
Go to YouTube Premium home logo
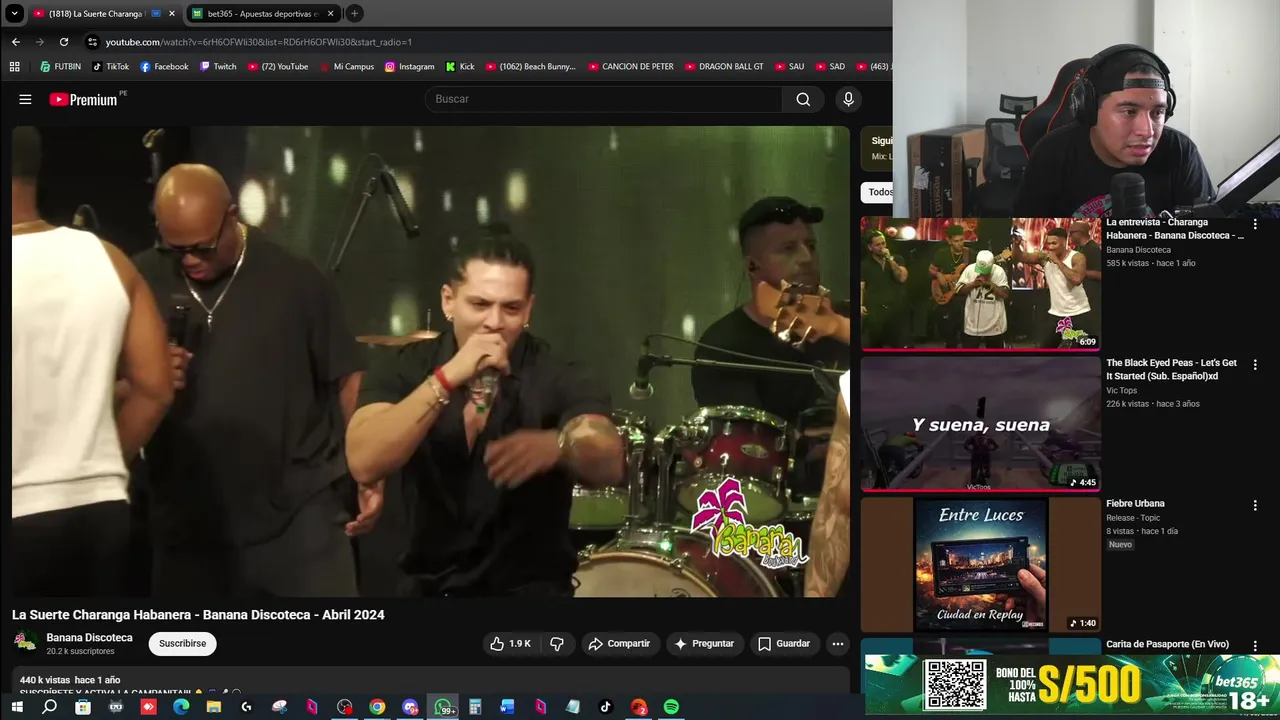(x=85, y=99)
